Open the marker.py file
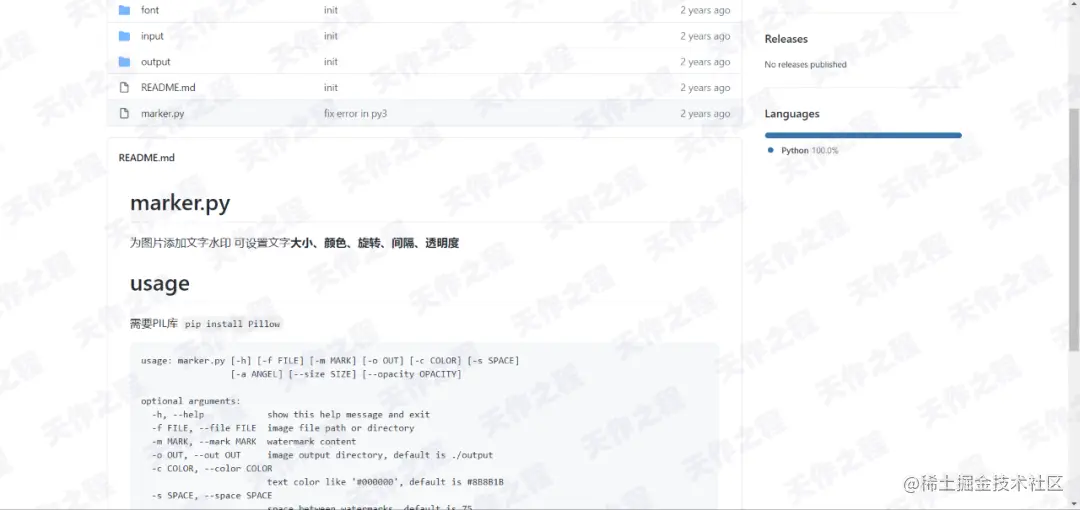 pyautogui.click(x=163, y=113)
